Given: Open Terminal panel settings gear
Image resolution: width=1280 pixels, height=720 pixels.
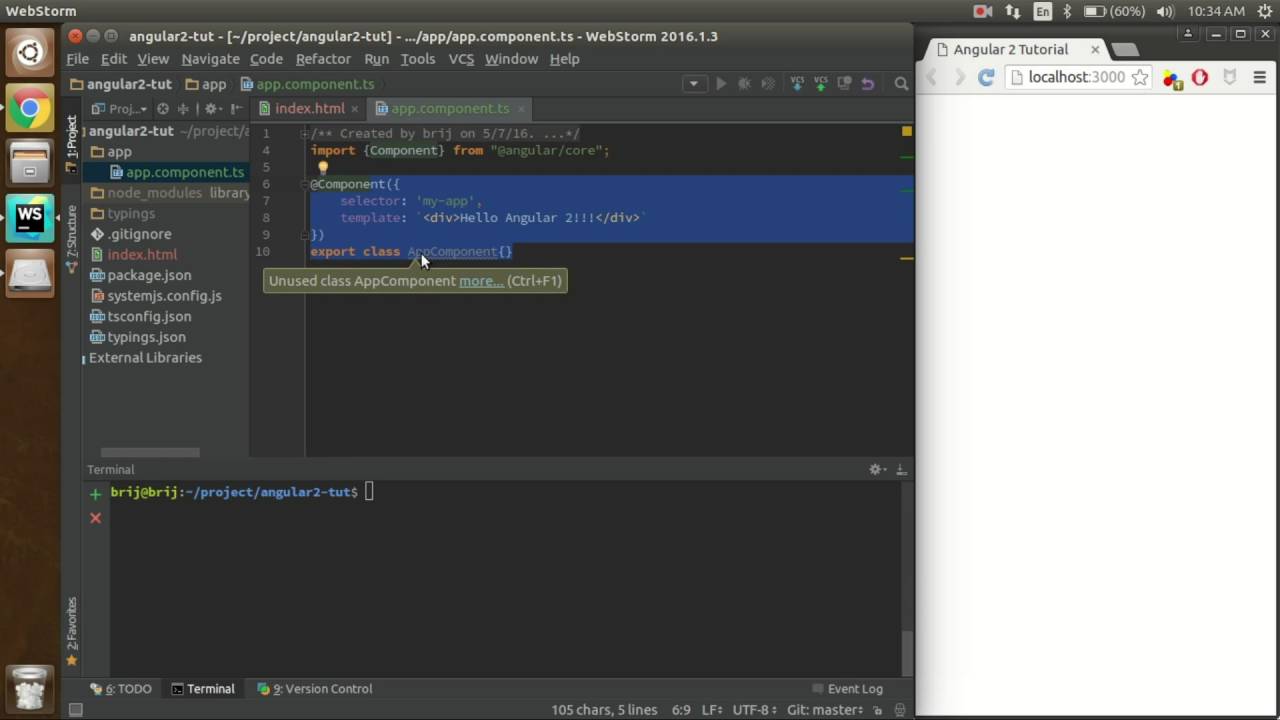Looking at the screenshot, I should coord(877,469).
